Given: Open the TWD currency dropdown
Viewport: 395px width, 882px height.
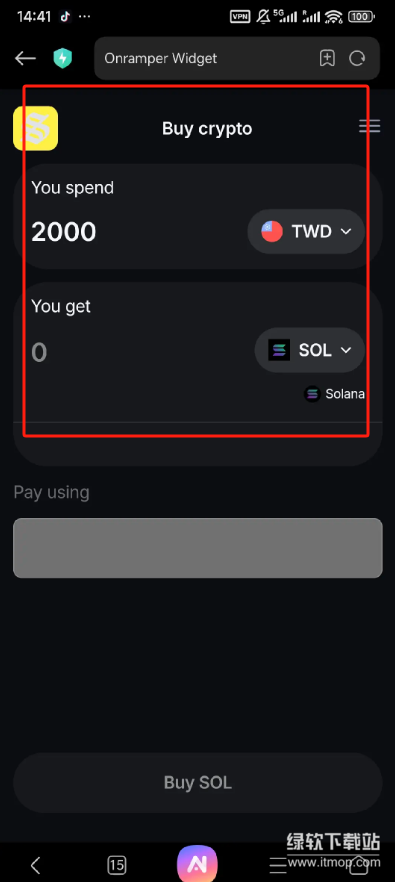Looking at the screenshot, I should click(x=306, y=231).
